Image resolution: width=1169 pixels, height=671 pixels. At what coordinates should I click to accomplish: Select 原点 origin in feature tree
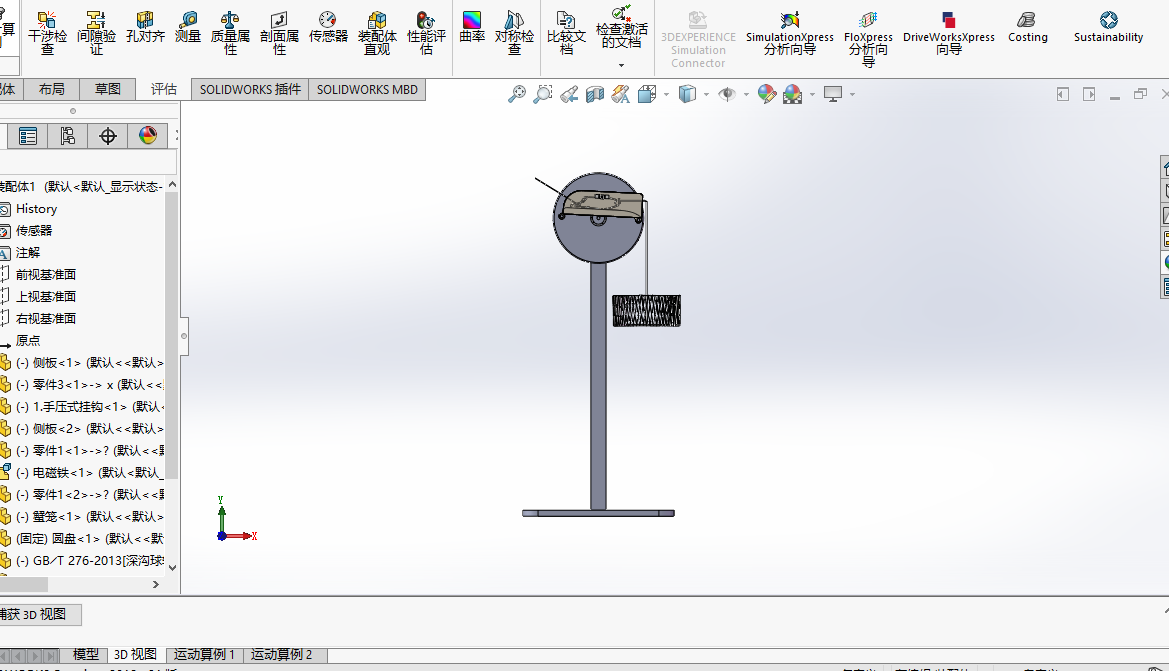coord(28,340)
